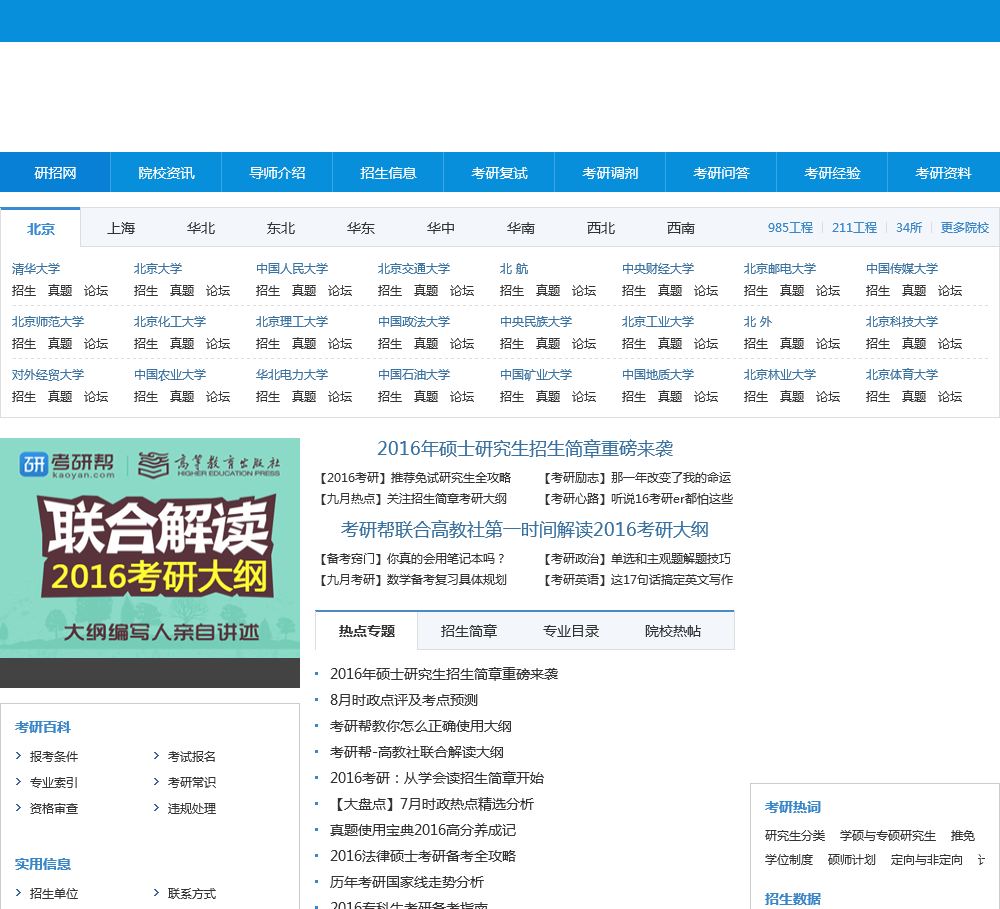This screenshot has width=1000, height=909.
Task: Switch to the 上海 region tab
Action: [121, 228]
